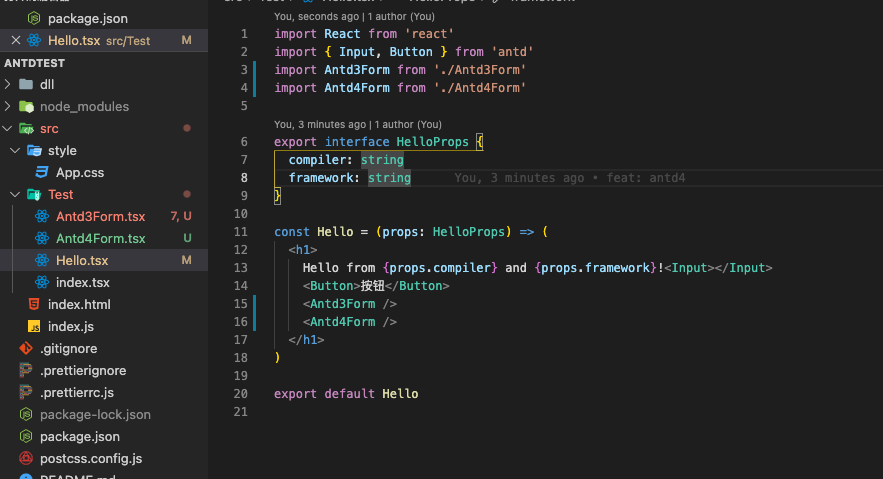Click the ANTDTEST explorer section header
This screenshot has height=479, width=883.
point(104,63)
